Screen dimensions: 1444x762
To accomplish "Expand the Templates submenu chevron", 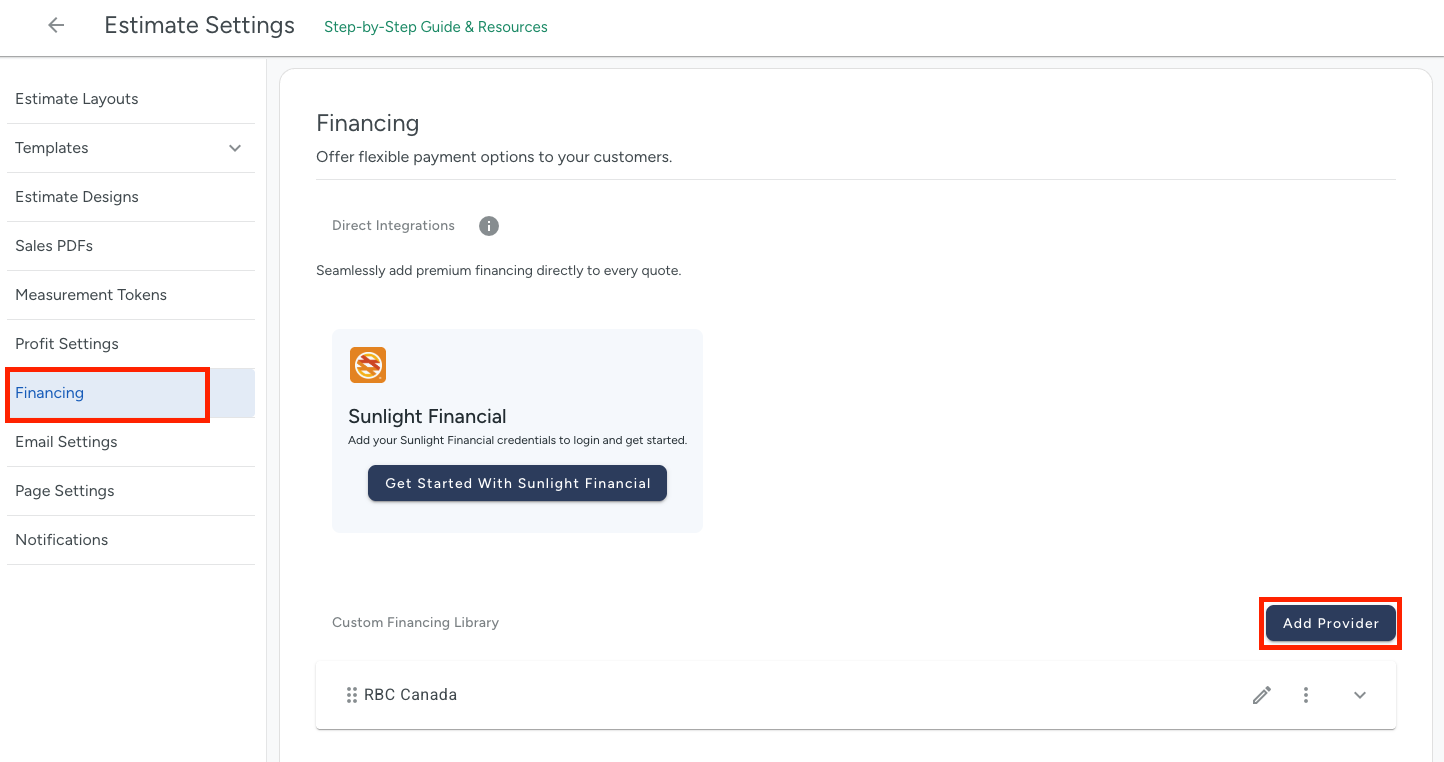I will point(235,148).
